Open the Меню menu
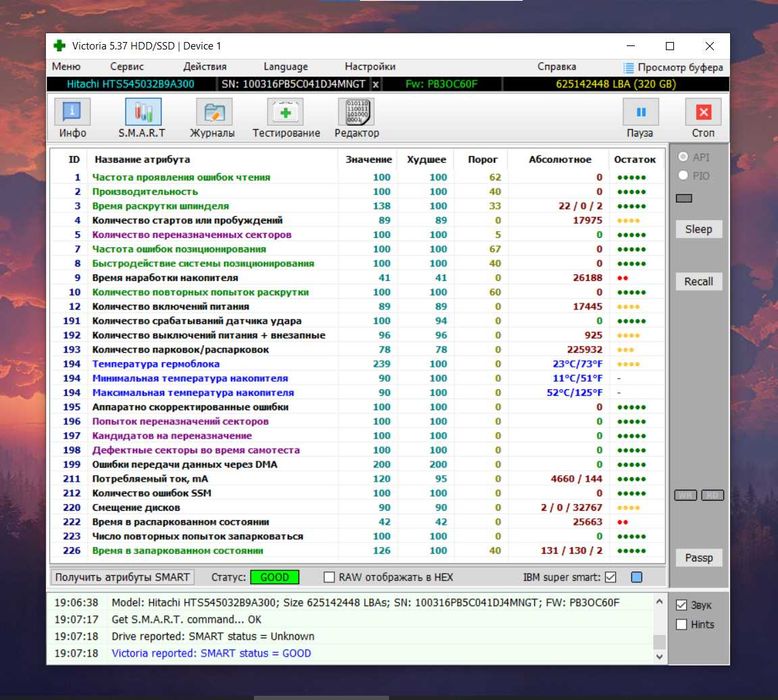This screenshot has height=700, width=778. (x=66, y=66)
